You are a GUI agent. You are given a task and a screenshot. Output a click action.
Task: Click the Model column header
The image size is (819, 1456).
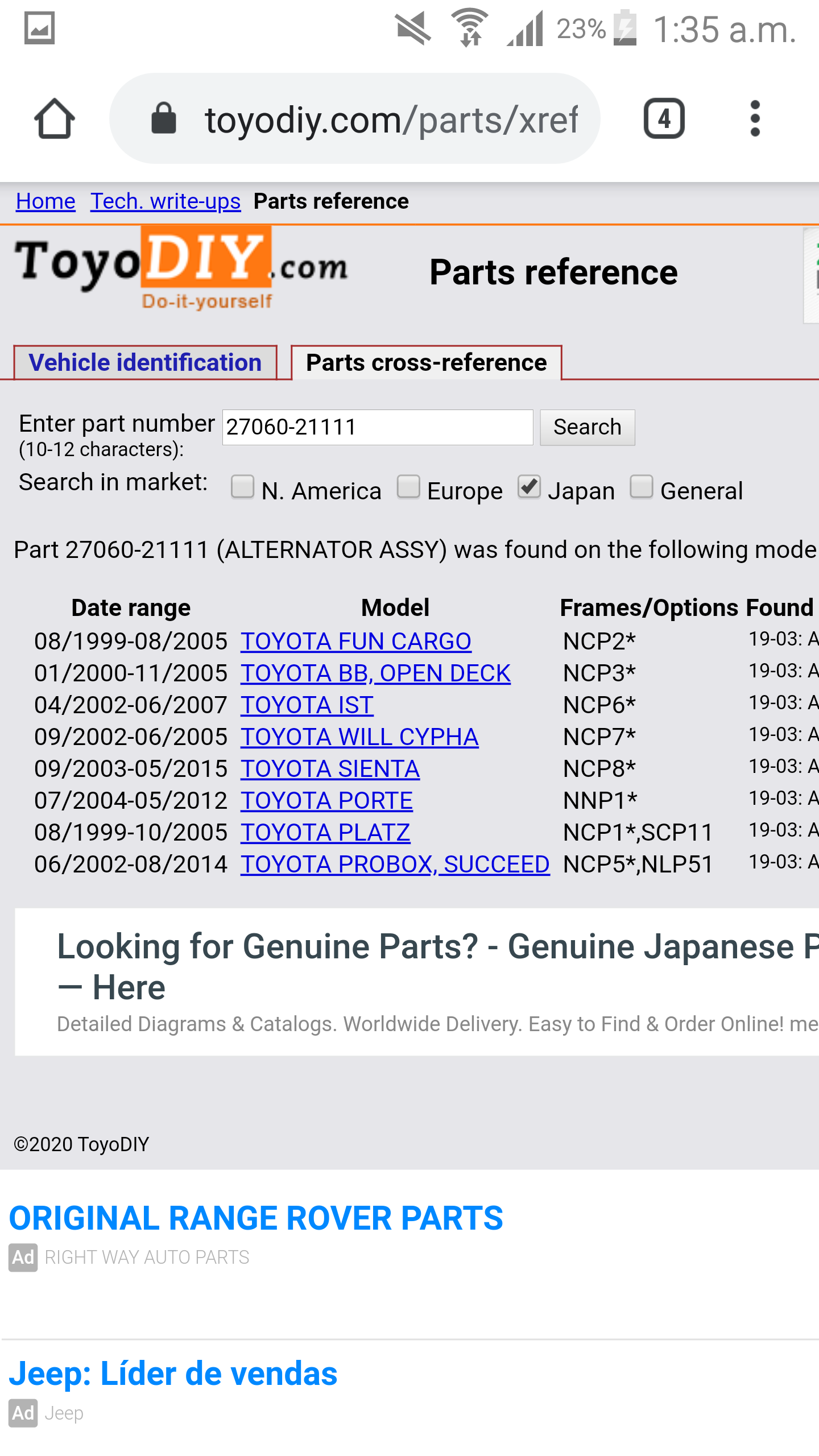(395, 608)
